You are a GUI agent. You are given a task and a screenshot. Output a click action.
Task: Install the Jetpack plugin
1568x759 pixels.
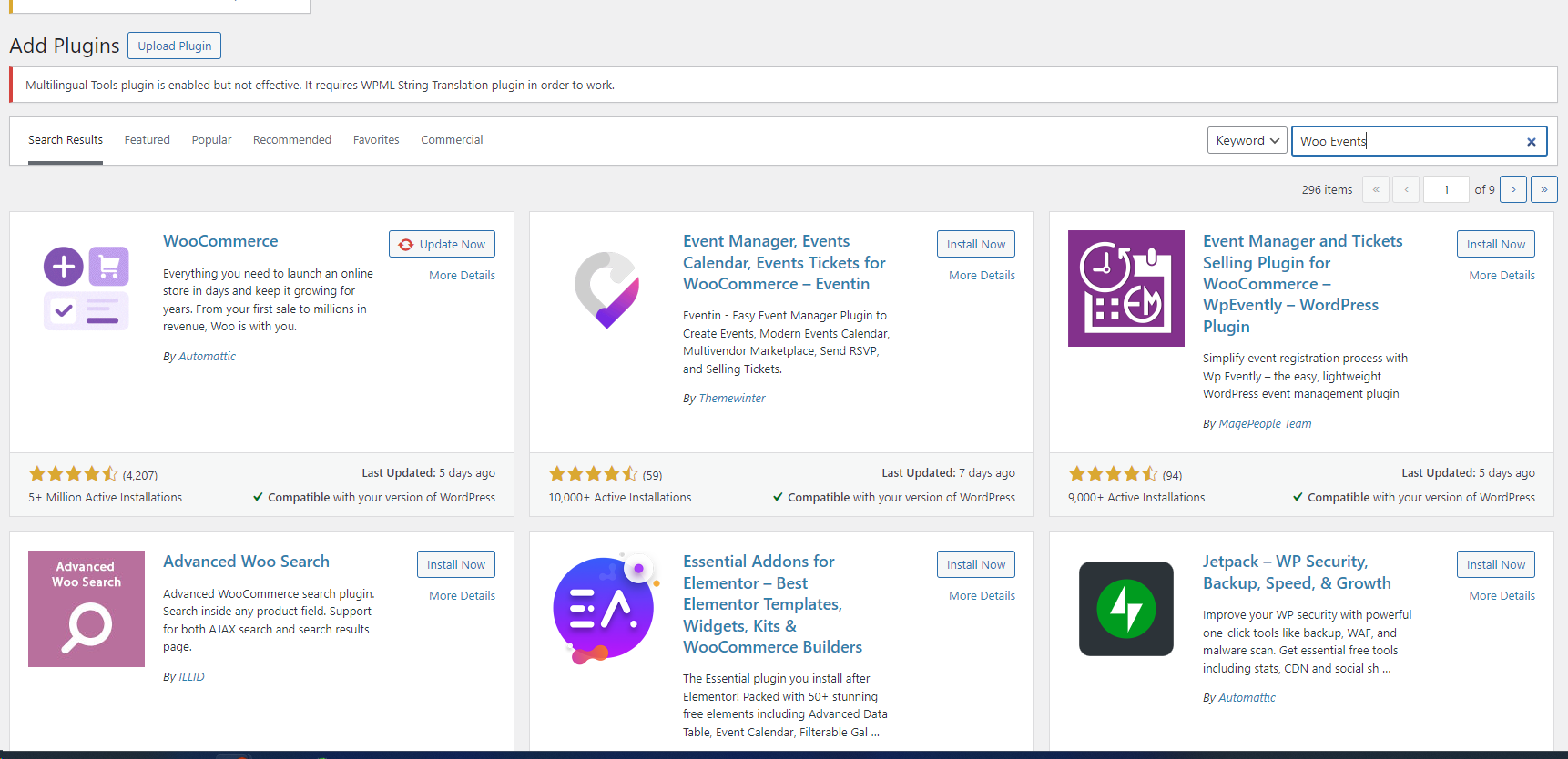1496,564
